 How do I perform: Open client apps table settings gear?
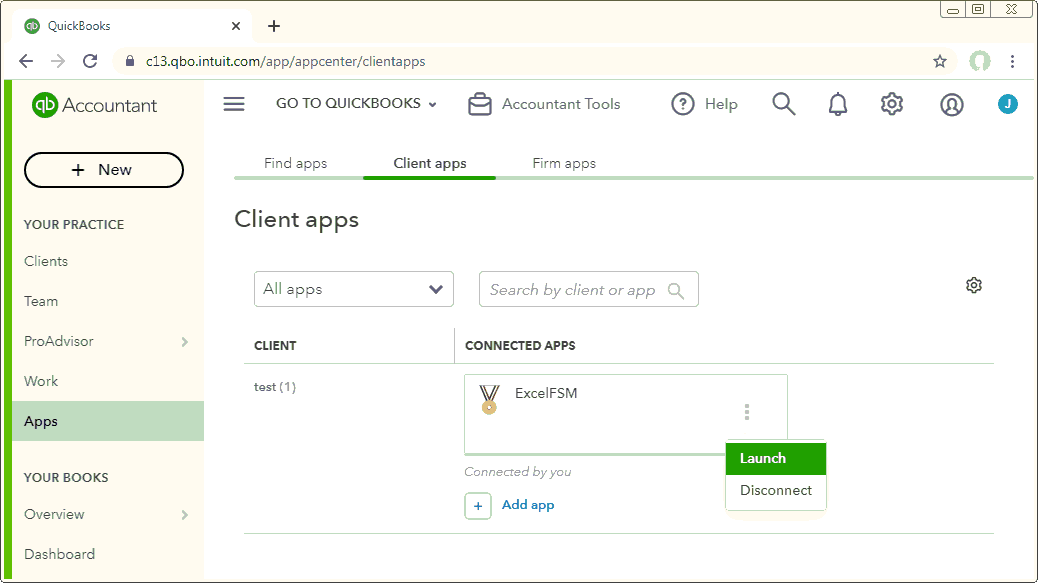point(974,285)
